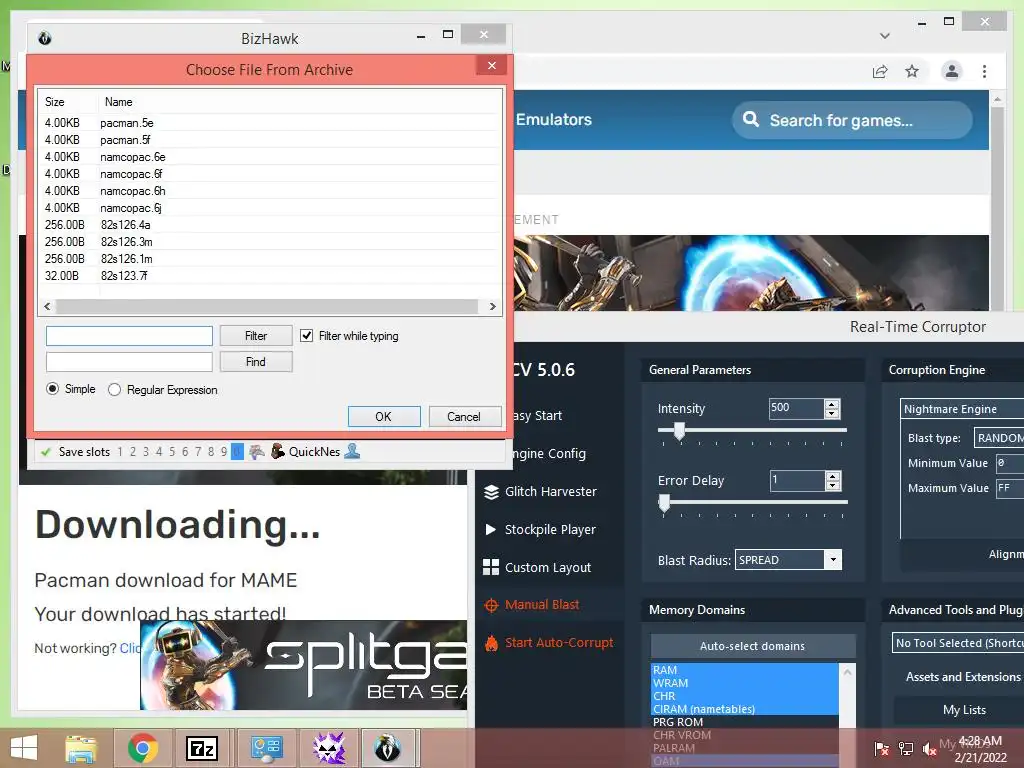Click the Manual Blast crosshair icon
The height and width of the screenshot is (768, 1024).
pyautogui.click(x=491, y=605)
